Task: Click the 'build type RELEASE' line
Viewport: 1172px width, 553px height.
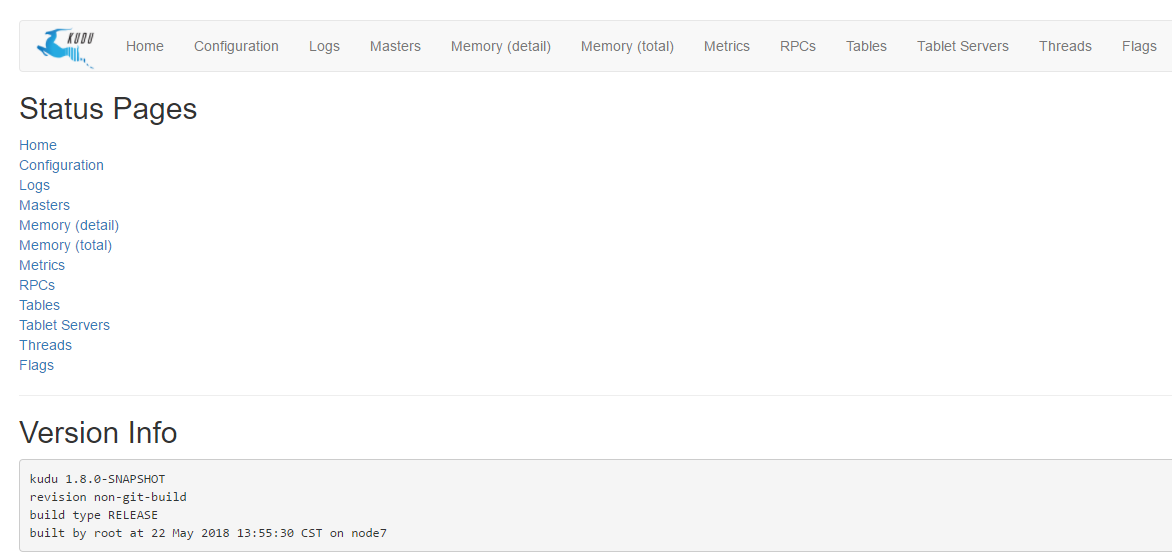Action: click(x=94, y=515)
